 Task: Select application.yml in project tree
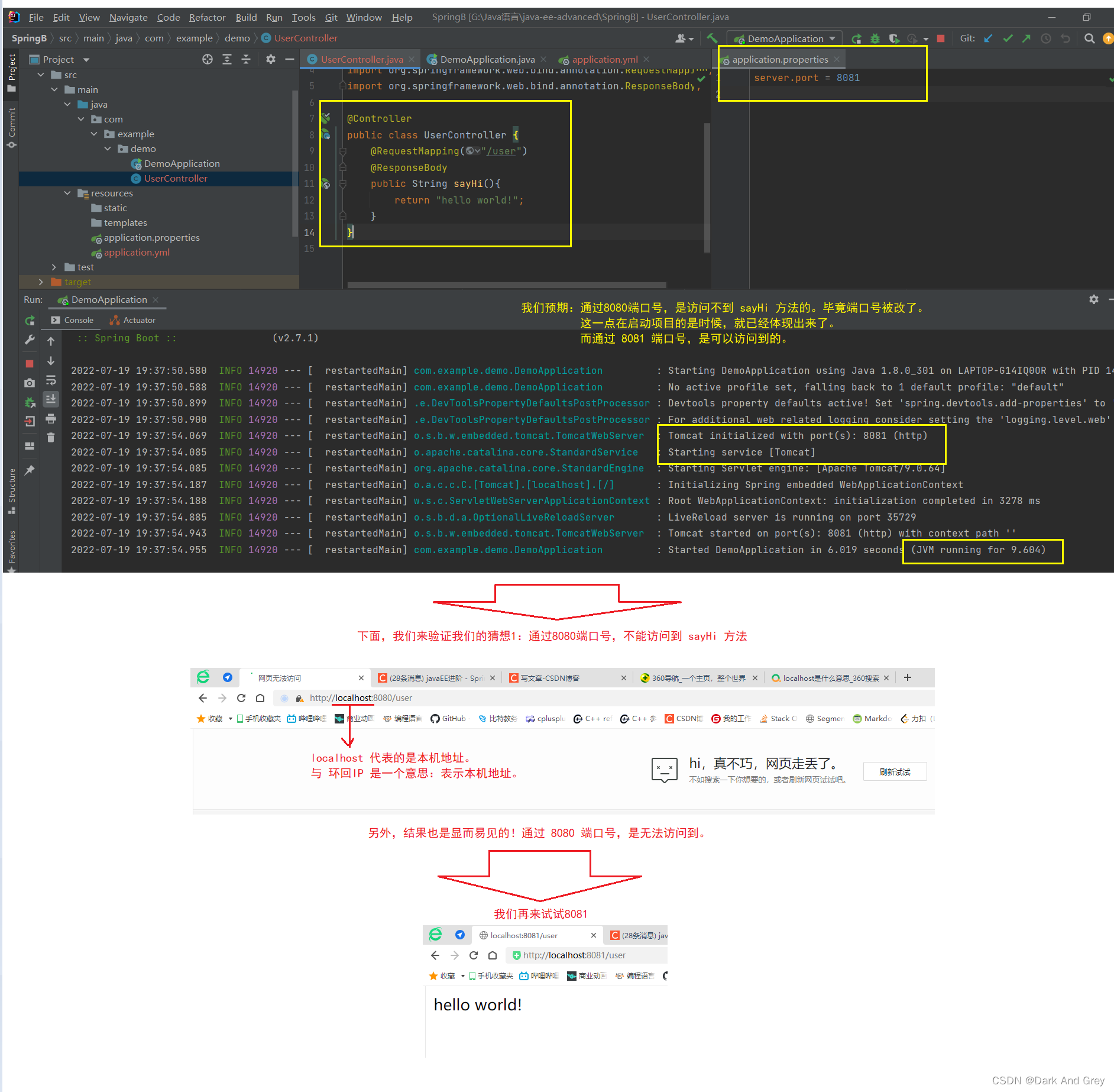click(x=130, y=252)
